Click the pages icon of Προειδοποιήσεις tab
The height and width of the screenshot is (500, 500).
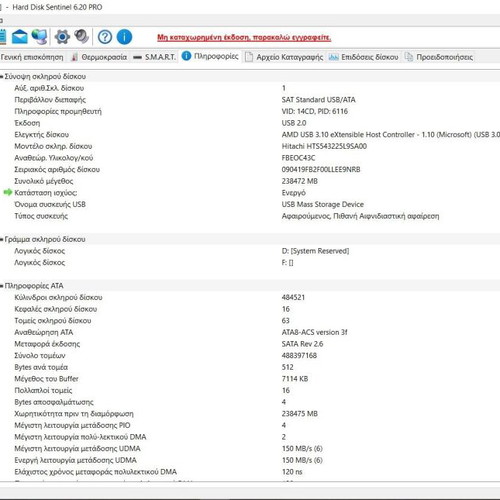pos(409,57)
